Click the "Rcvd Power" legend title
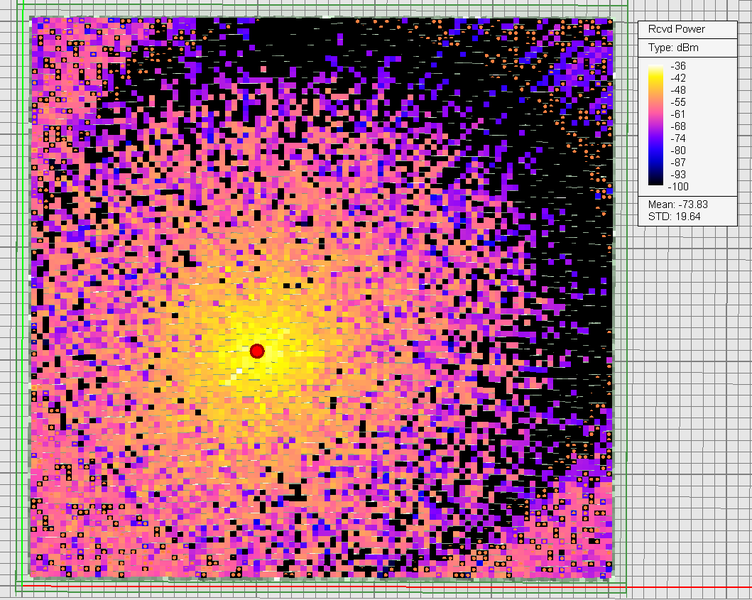Viewport: 752px width, 600px height. tap(676, 29)
